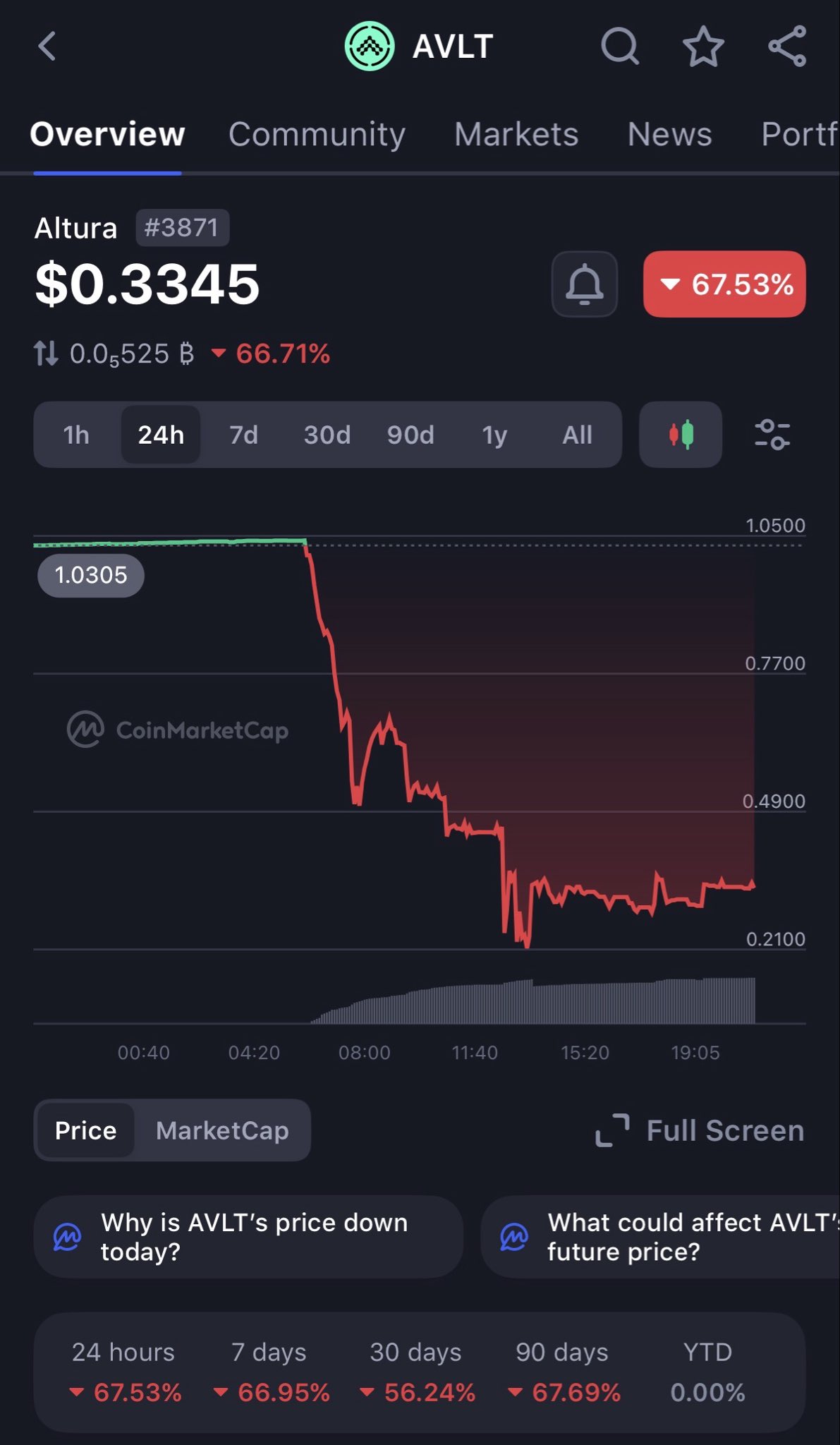Add AVLT to watchlist star
This screenshot has height=1445, width=840.
click(x=703, y=47)
